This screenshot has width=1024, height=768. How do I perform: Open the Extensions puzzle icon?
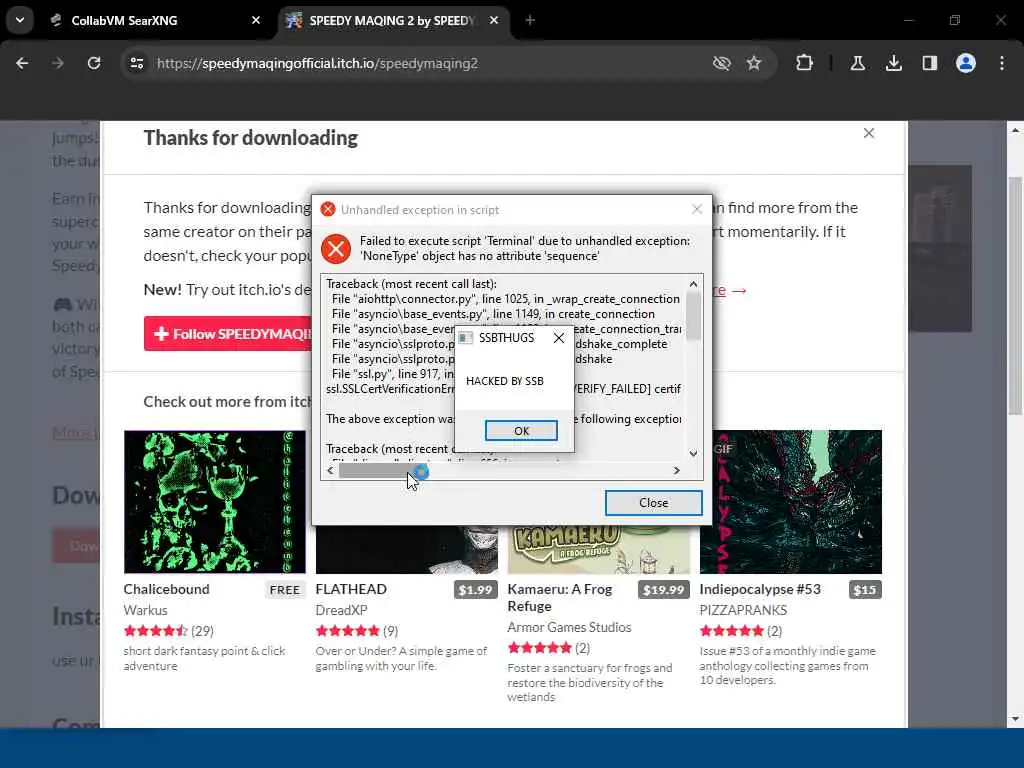(x=805, y=63)
